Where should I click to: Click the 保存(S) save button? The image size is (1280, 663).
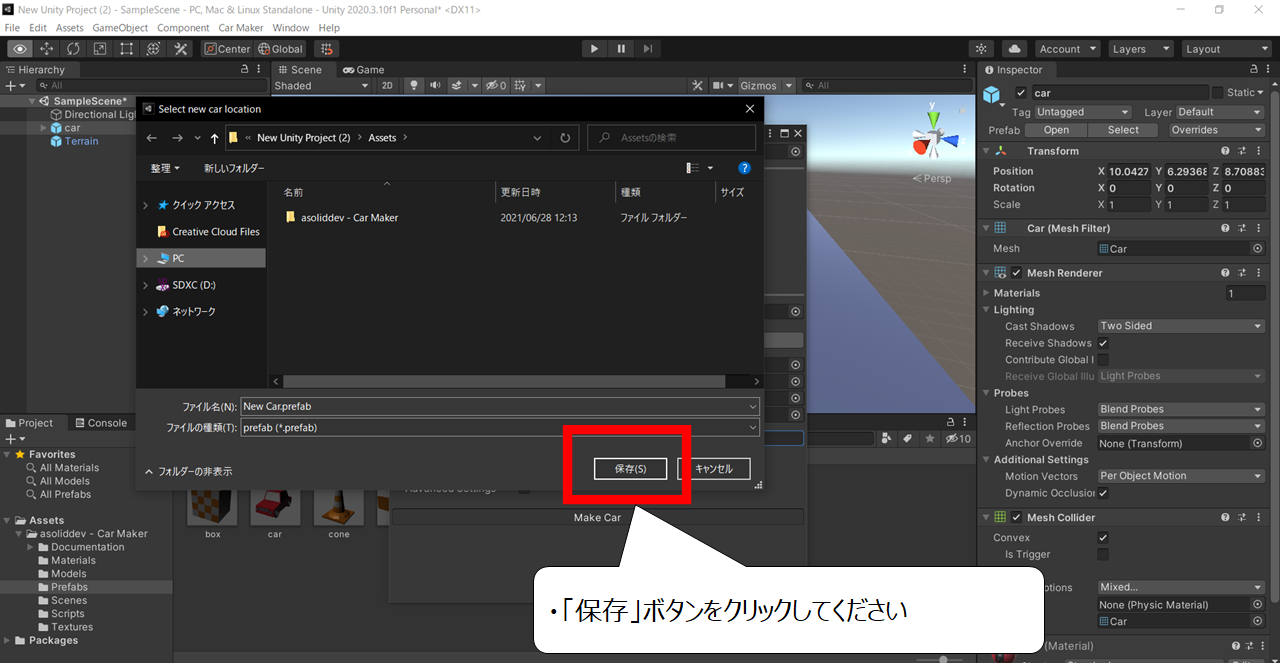[x=630, y=469]
